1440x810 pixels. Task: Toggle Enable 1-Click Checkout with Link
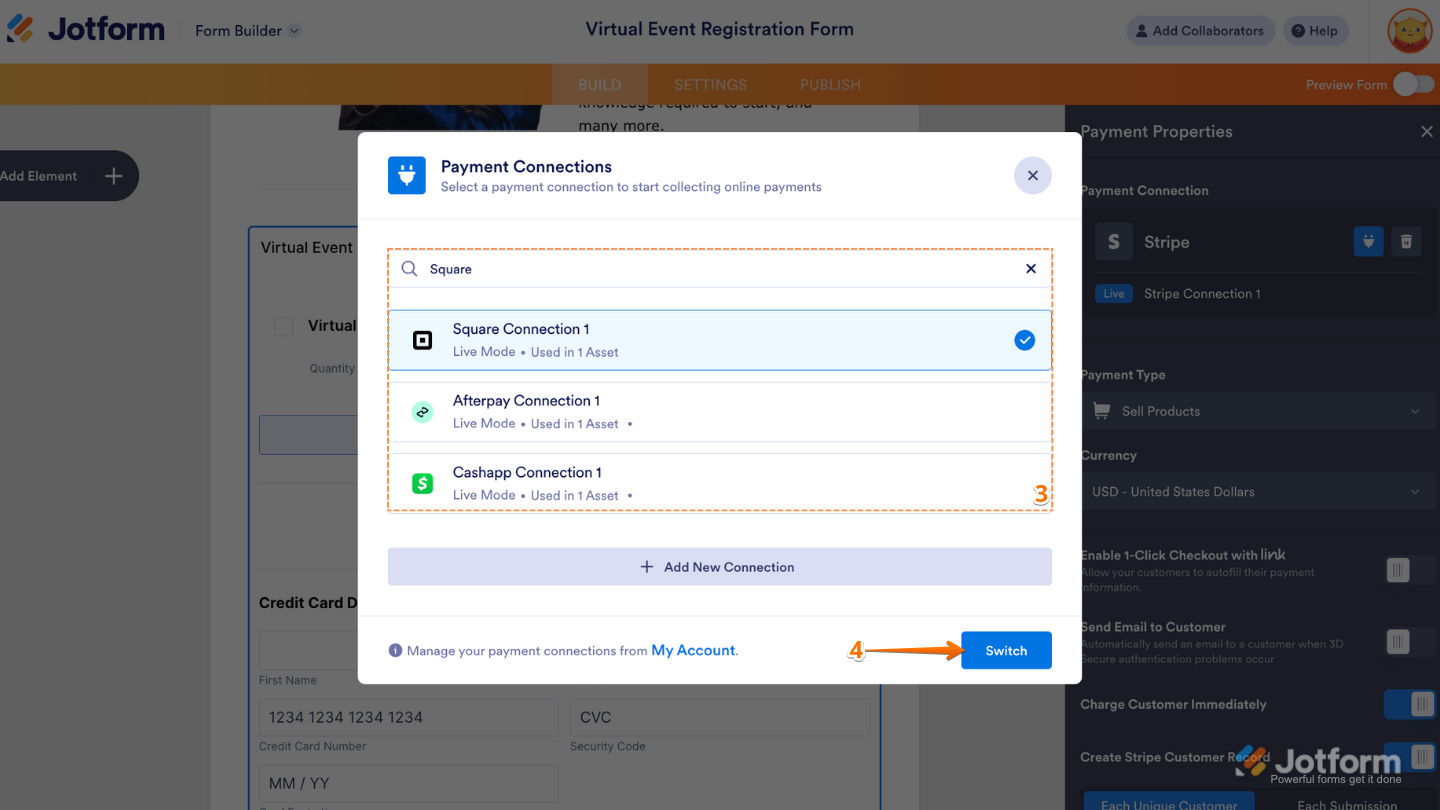point(1410,570)
